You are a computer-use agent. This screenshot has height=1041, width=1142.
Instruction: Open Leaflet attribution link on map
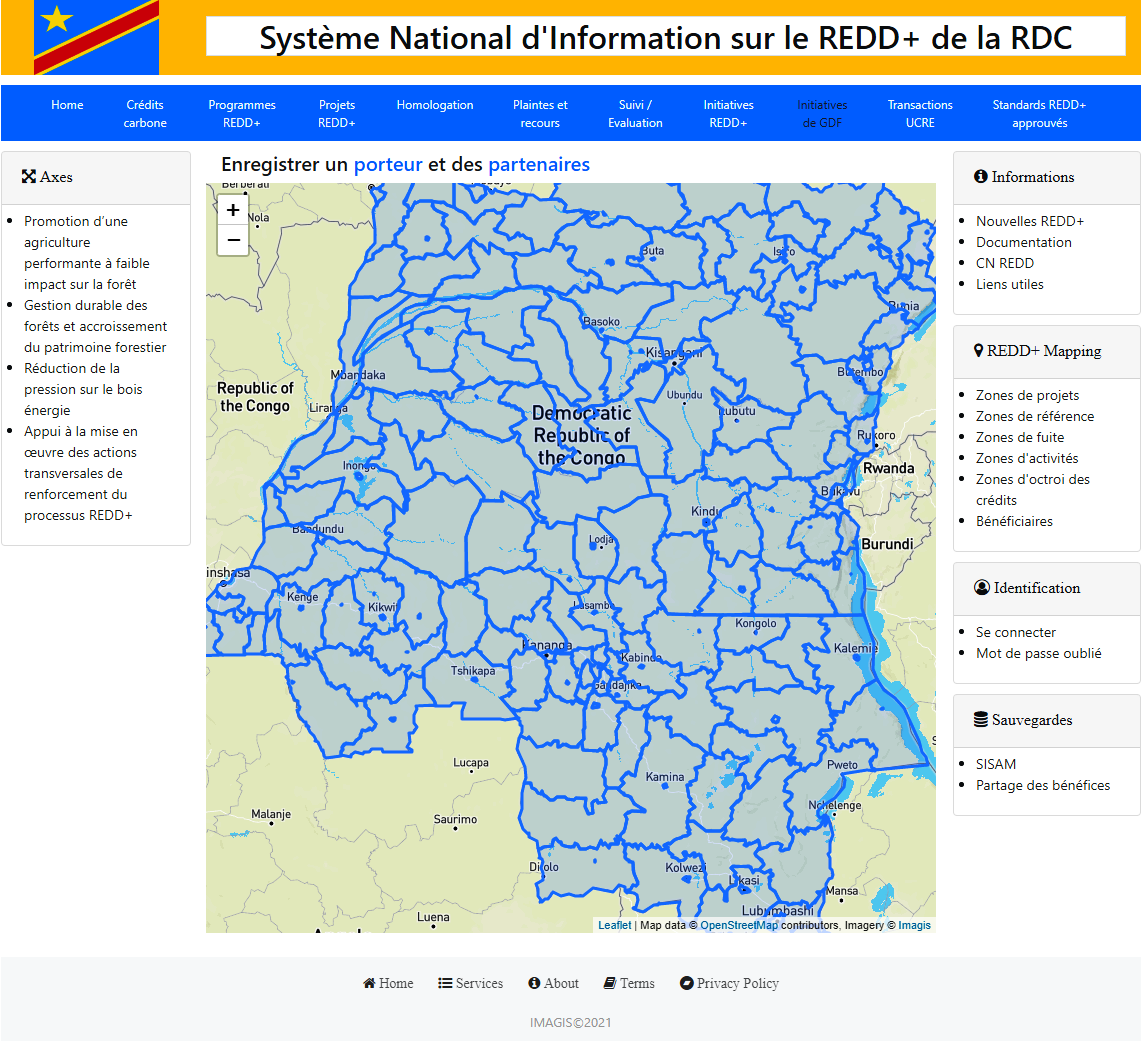pyautogui.click(x=614, y=925)
